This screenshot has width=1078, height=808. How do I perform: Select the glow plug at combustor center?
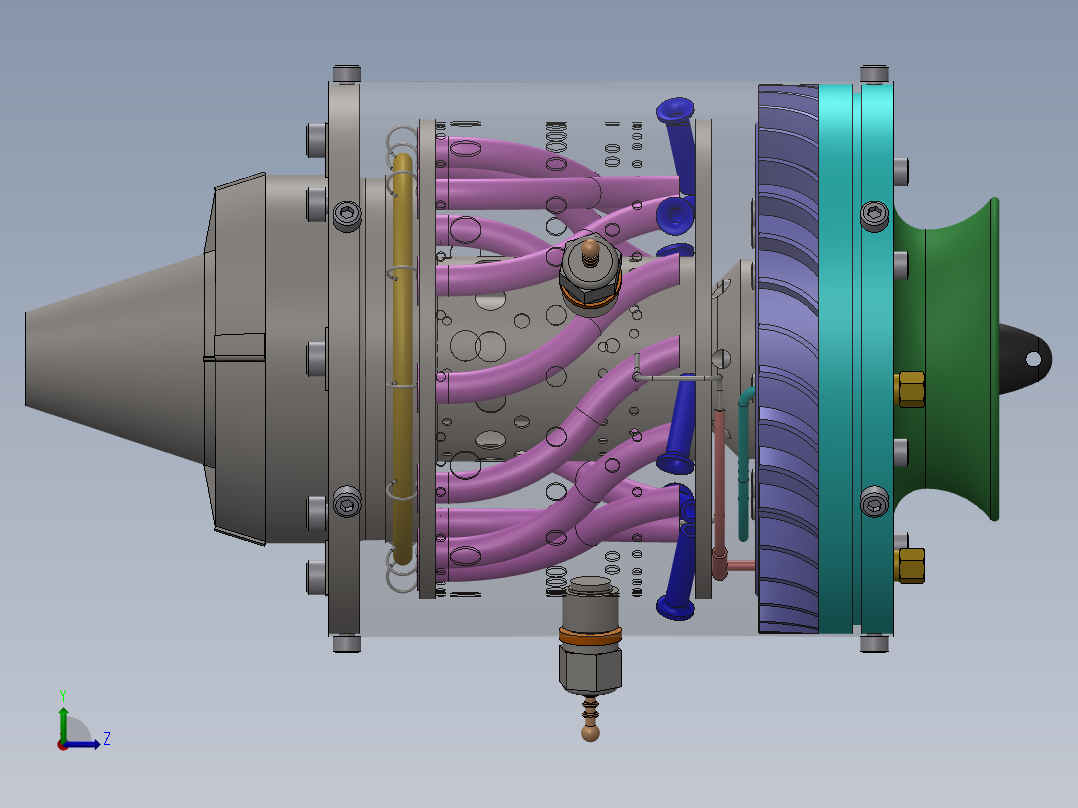coord(590,275)
